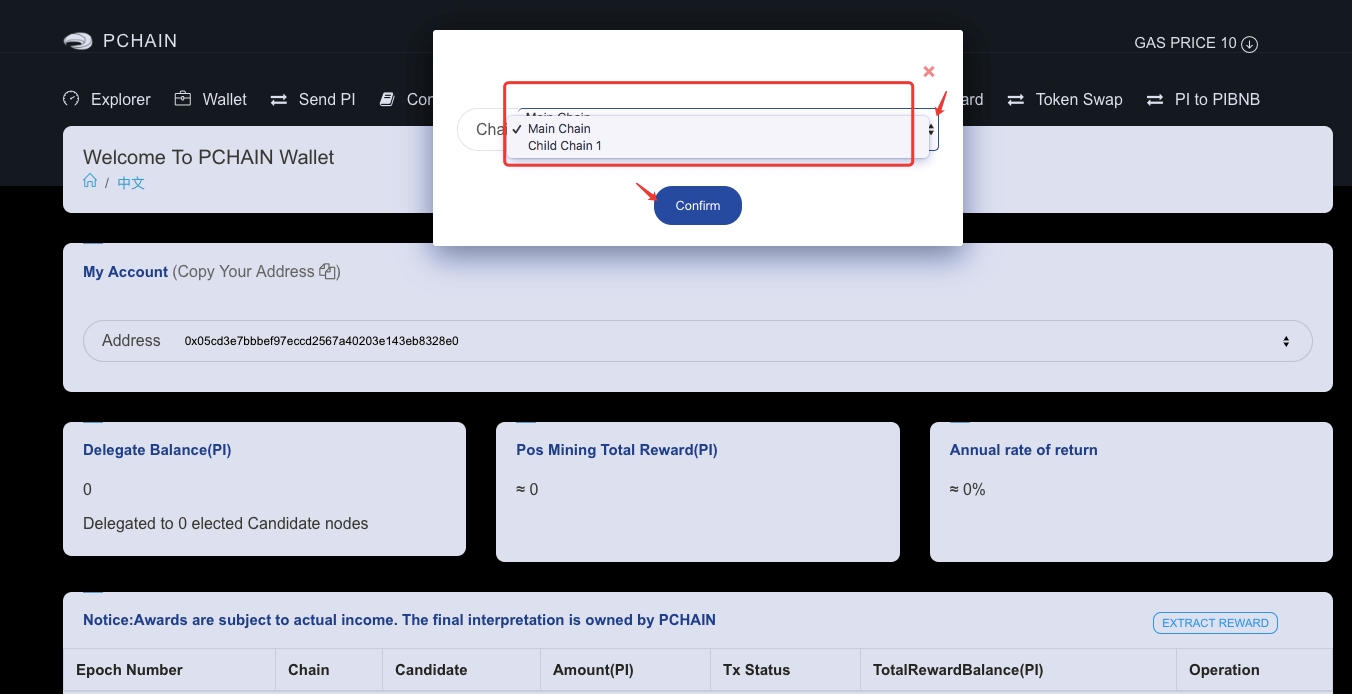Close the chain selection dialog

pos(928,71)
